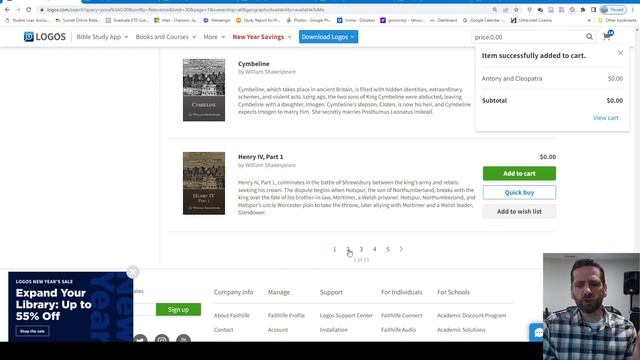Click Cymbeline book cover thumbnail

(204, 90)
